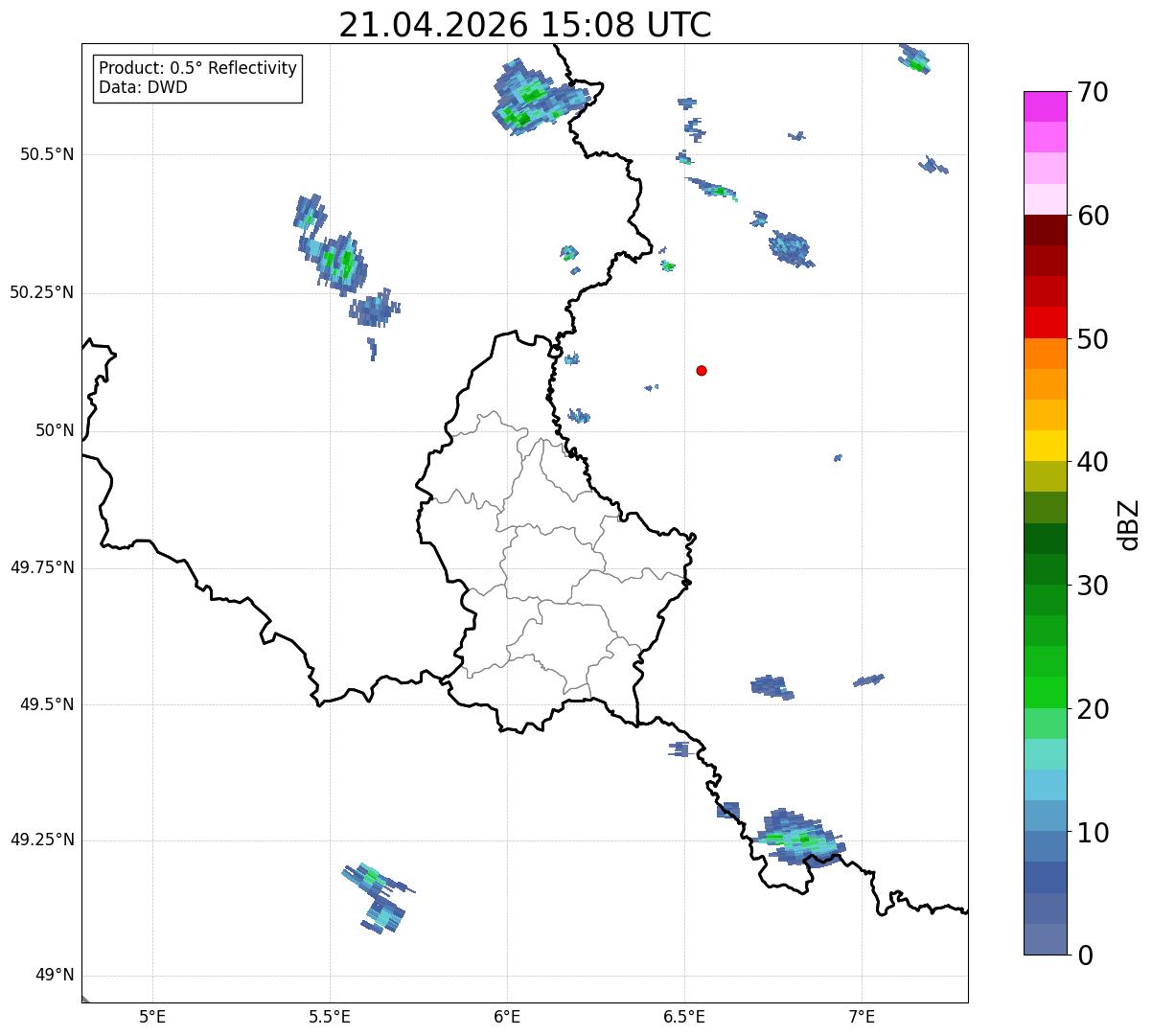
Task: Click the dBZ colorbar label
Action: 1129,523
